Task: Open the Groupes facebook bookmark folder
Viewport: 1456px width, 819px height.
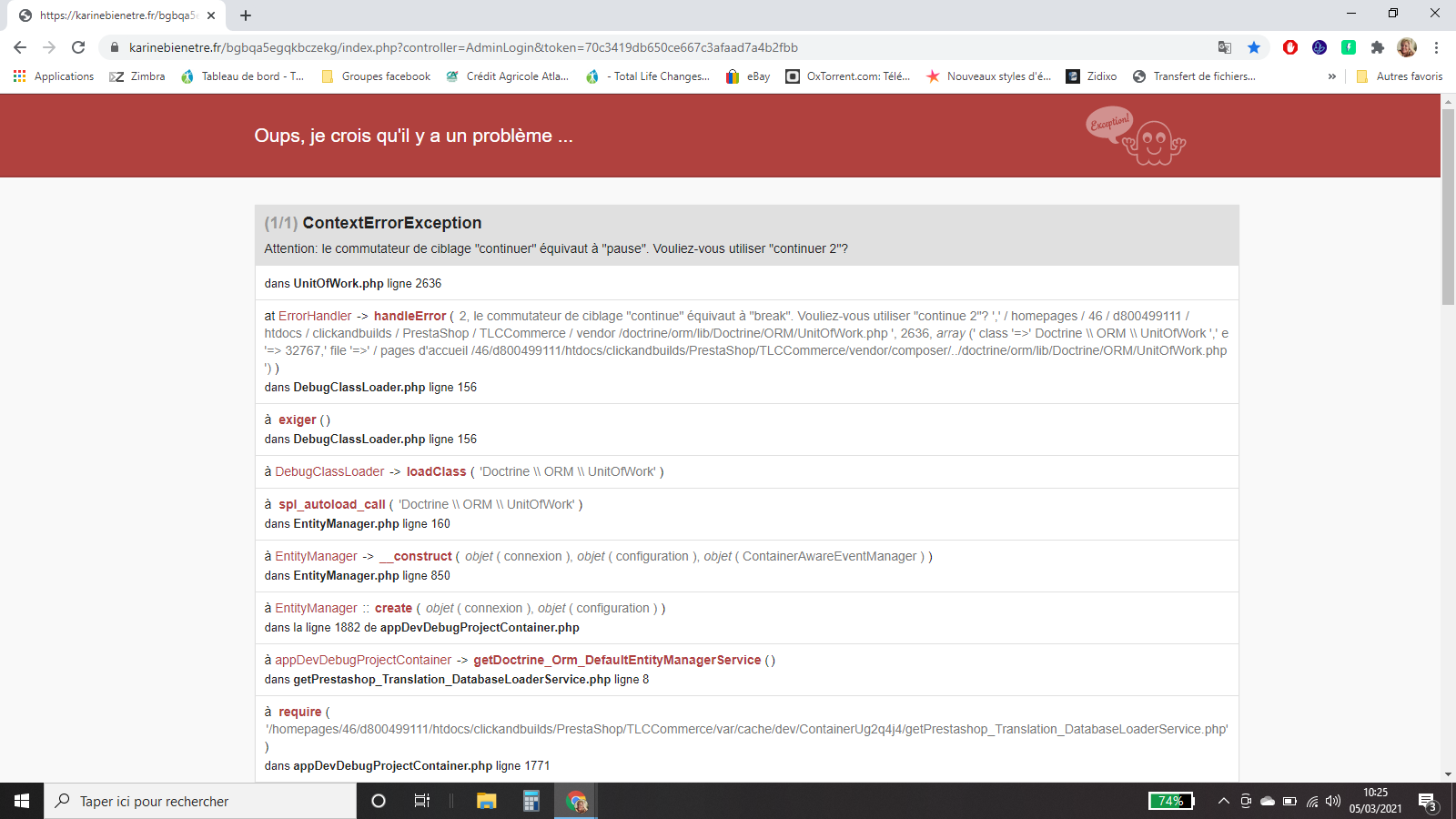Action: coord(376,76)
